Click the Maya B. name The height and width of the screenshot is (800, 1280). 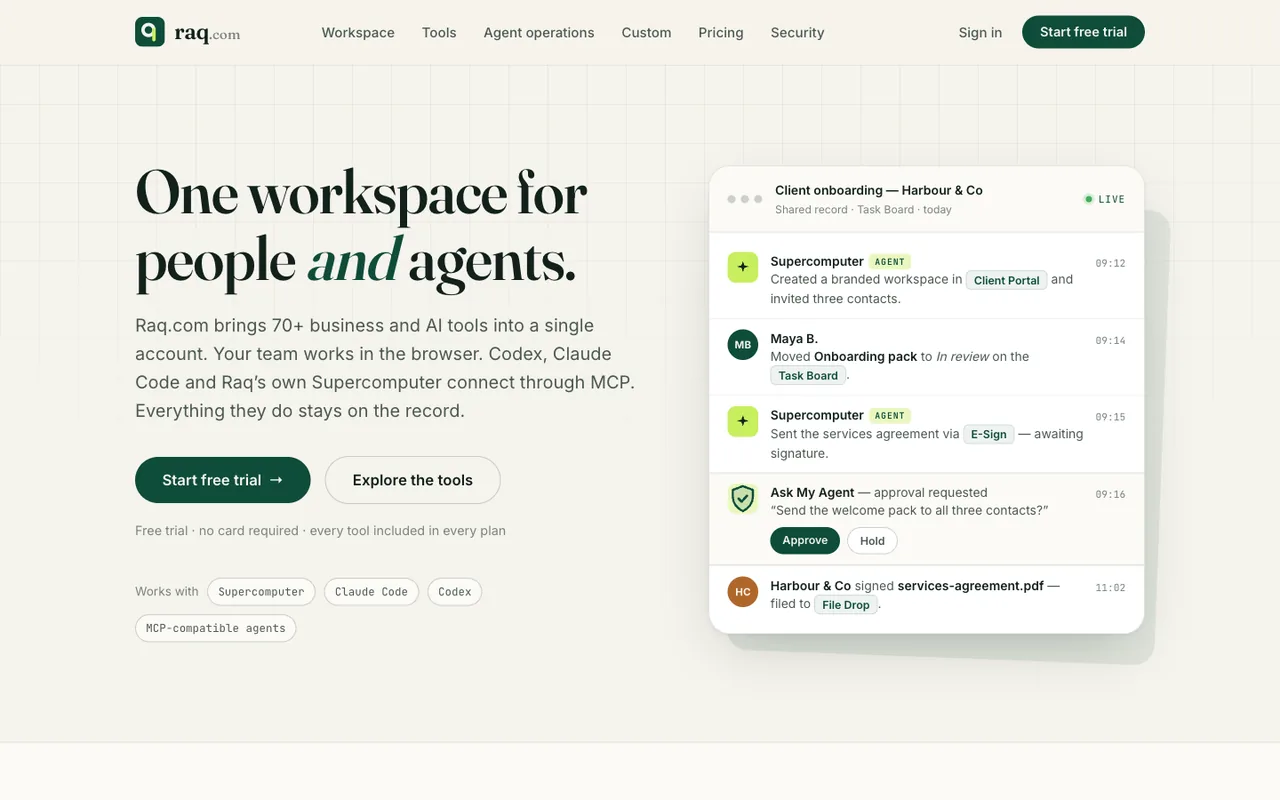click(x=794, y=339)
